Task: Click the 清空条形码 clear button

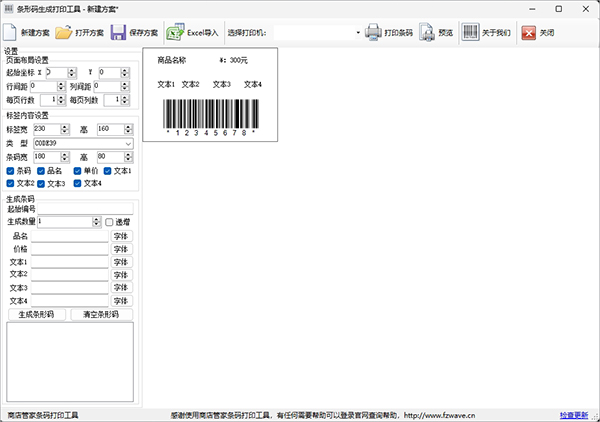Action: [x=101, y=314]
